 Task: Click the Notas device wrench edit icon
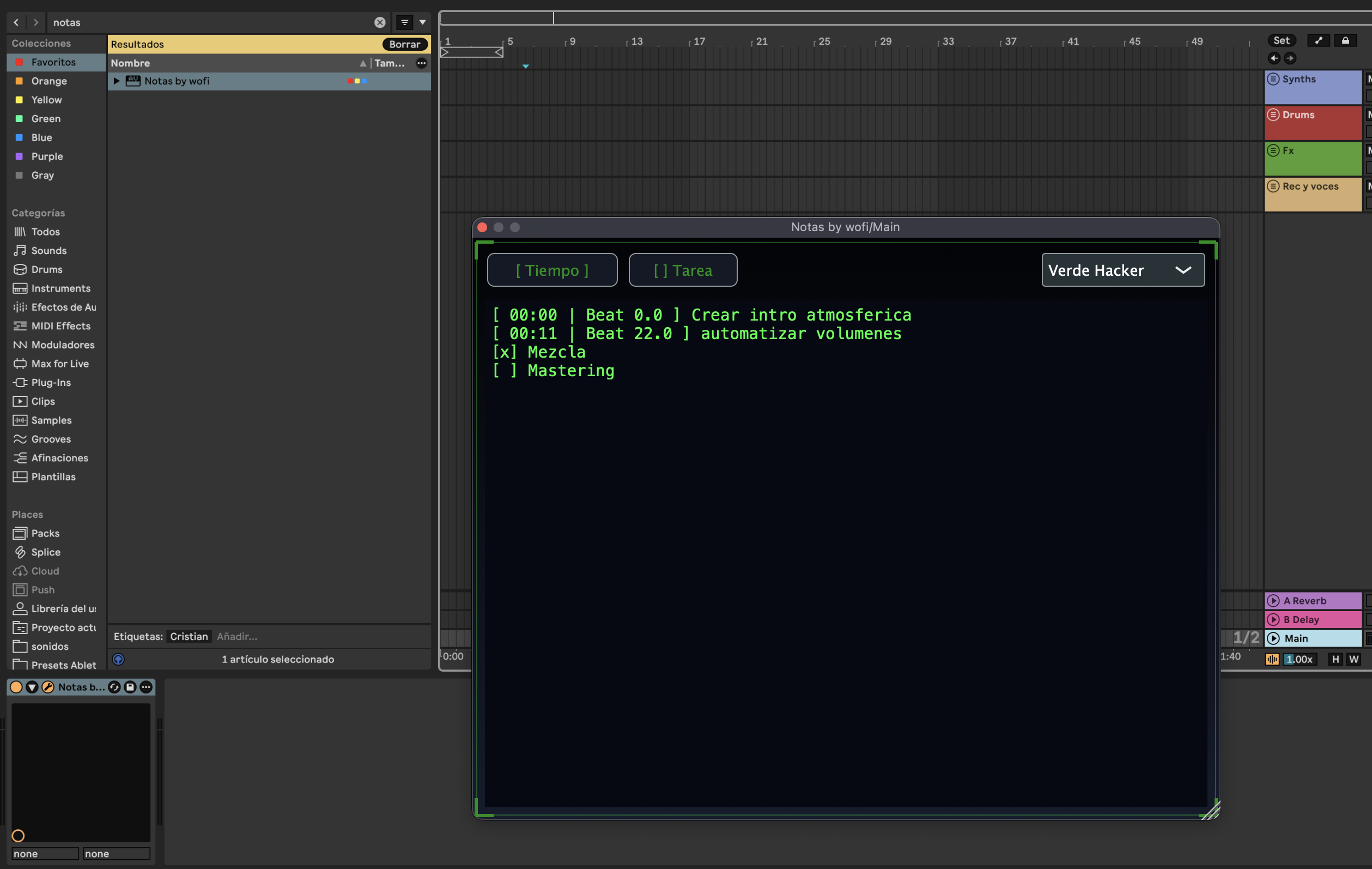tap(48, 687)
